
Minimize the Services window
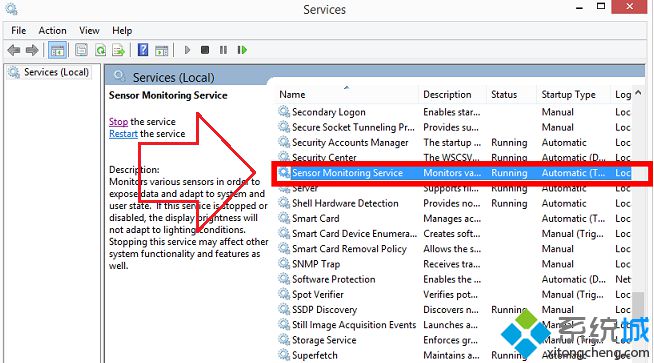[579, 8]
